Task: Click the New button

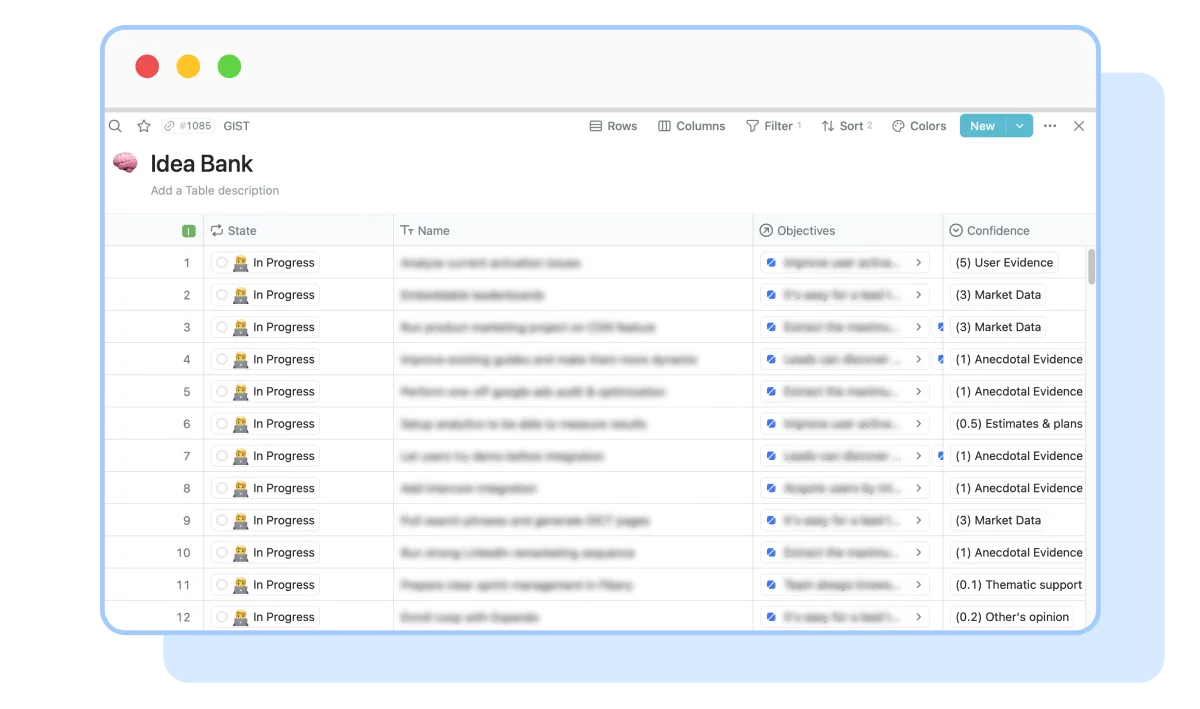Action: [982, 126]
